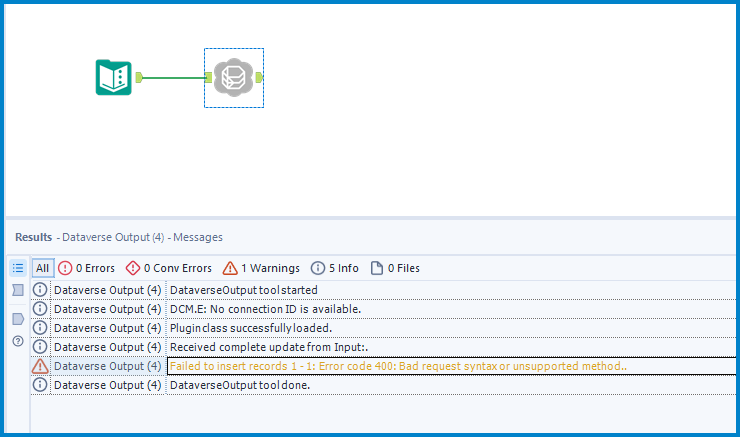Screen dimensions: 740x437
Task: Click info icon on 'Received complete update' row
Action: point(40,347)
